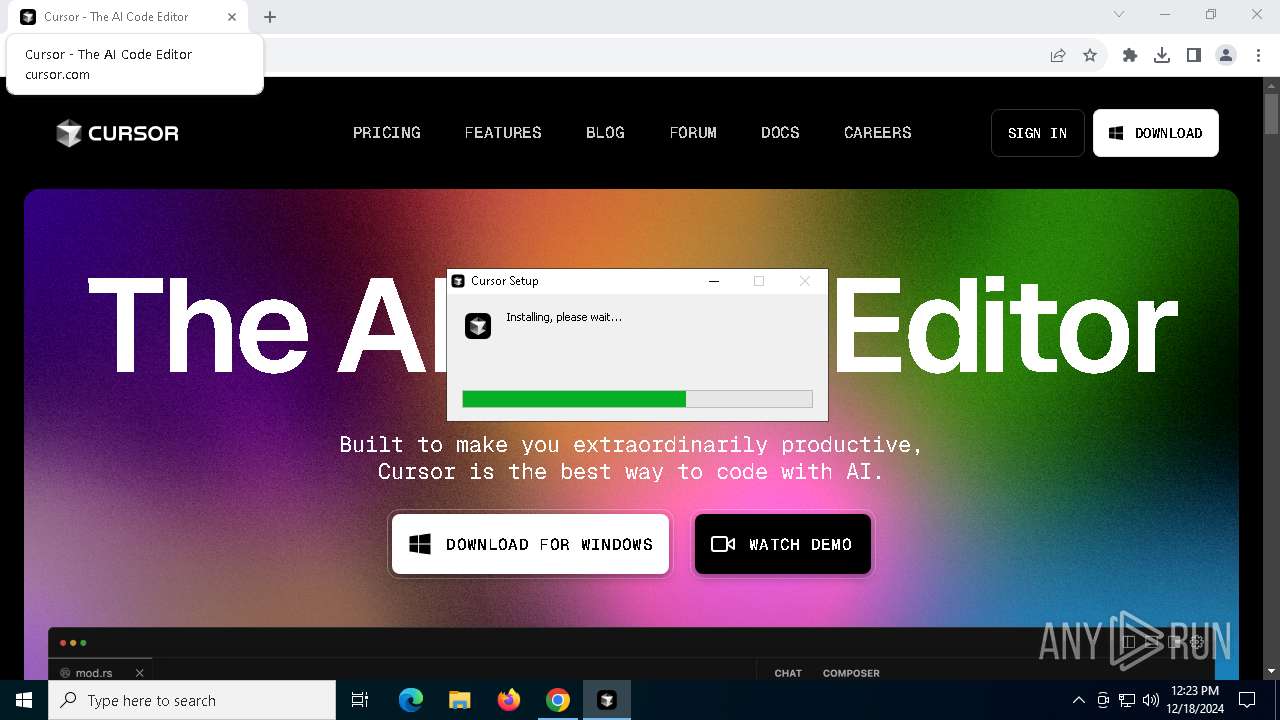1280x720 pixels.
Task: Open File Explorer from taskbar
Action: point(460,700)
